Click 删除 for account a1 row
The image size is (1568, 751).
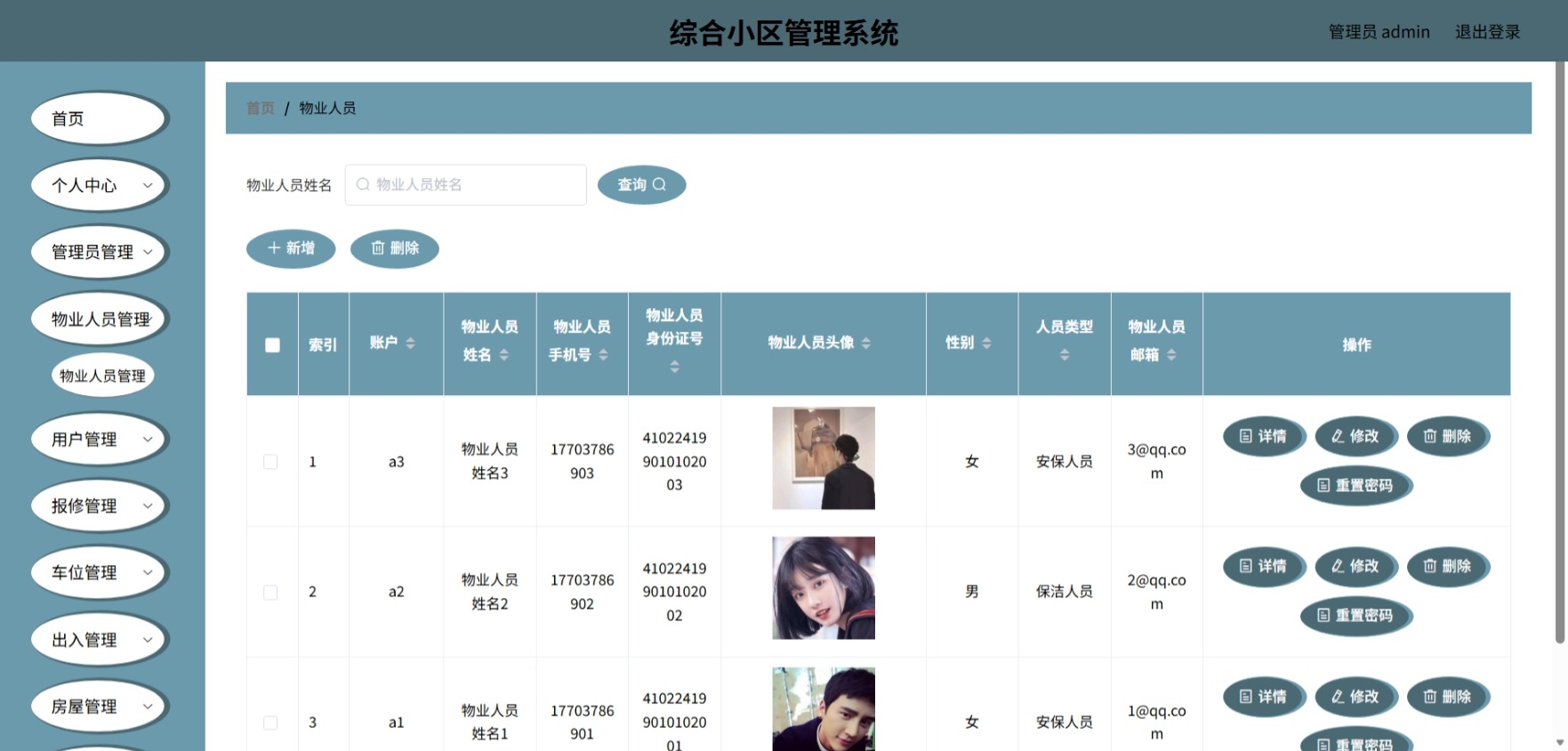(x=1447, y=697)
